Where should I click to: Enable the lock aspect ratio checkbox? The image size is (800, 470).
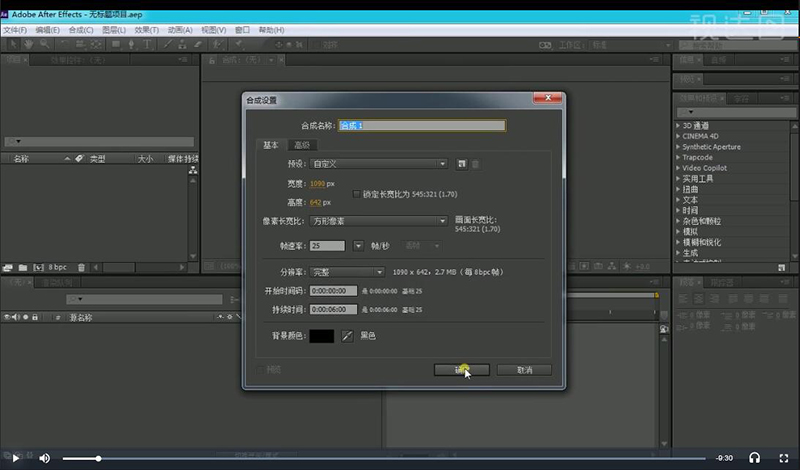(x=356, y=192)
